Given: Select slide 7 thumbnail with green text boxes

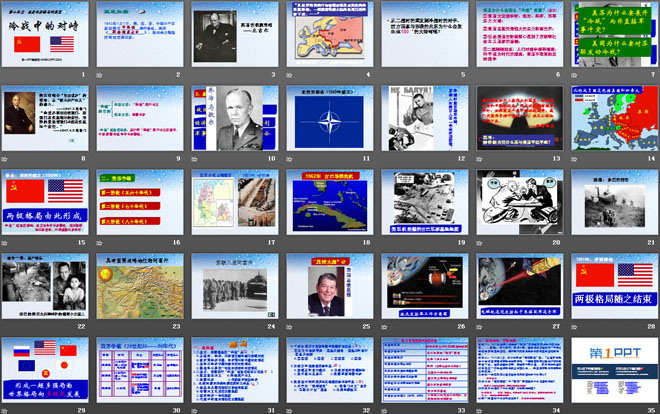Looking at the screenshot, I should coord(615,34).
